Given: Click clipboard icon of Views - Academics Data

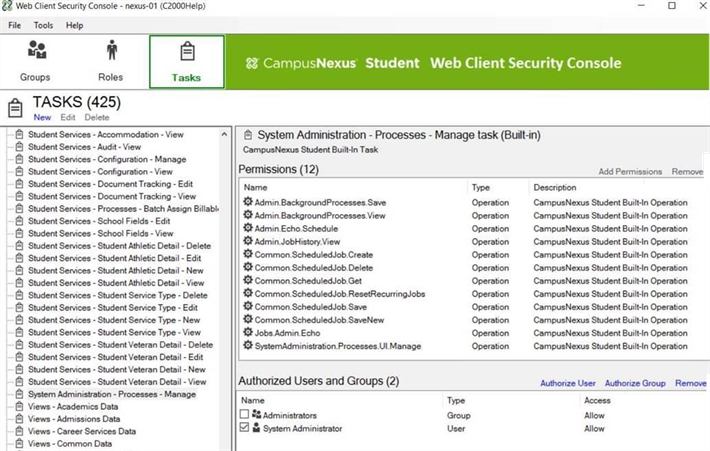Looking at the screenshot, I should click(19, 407).
